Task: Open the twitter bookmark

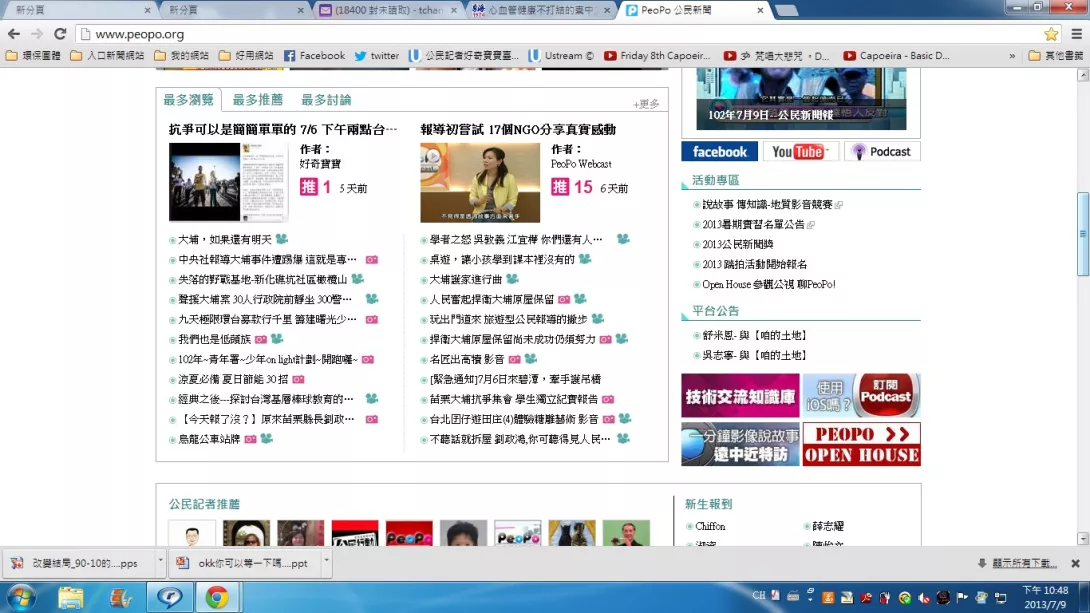Action: coord(376,56)
